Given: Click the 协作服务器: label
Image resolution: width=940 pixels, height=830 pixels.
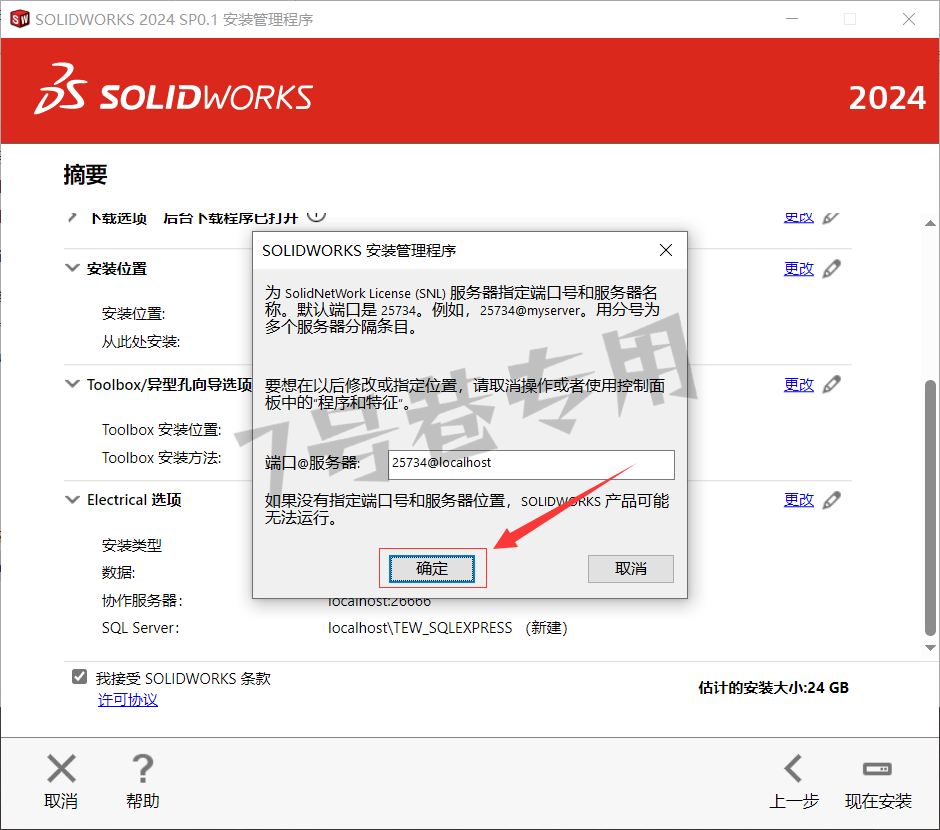Looking at the screenshot, I should (142, 600).
